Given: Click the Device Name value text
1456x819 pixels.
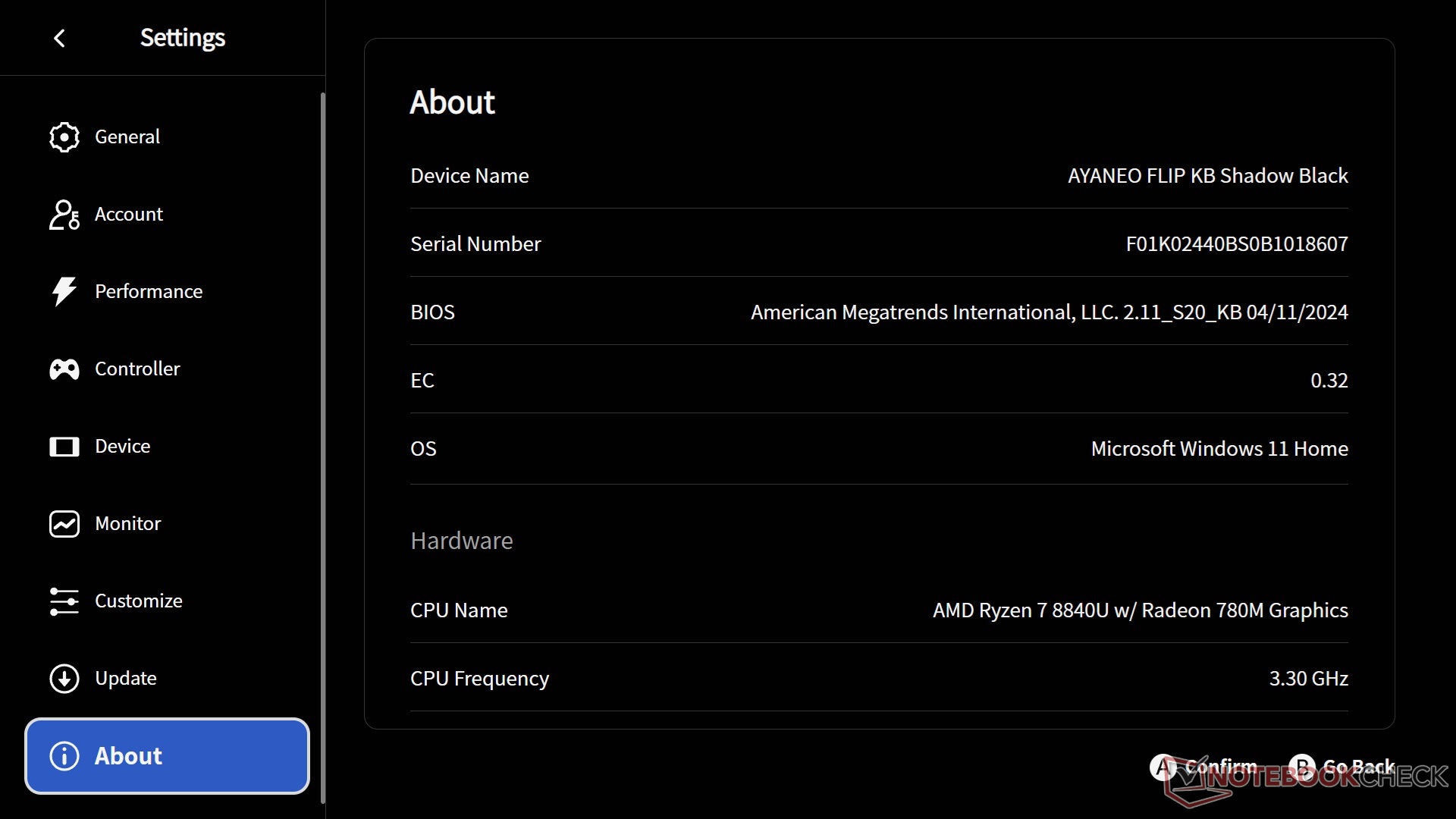Looking at the screenshot, I should pos(1207,176).
